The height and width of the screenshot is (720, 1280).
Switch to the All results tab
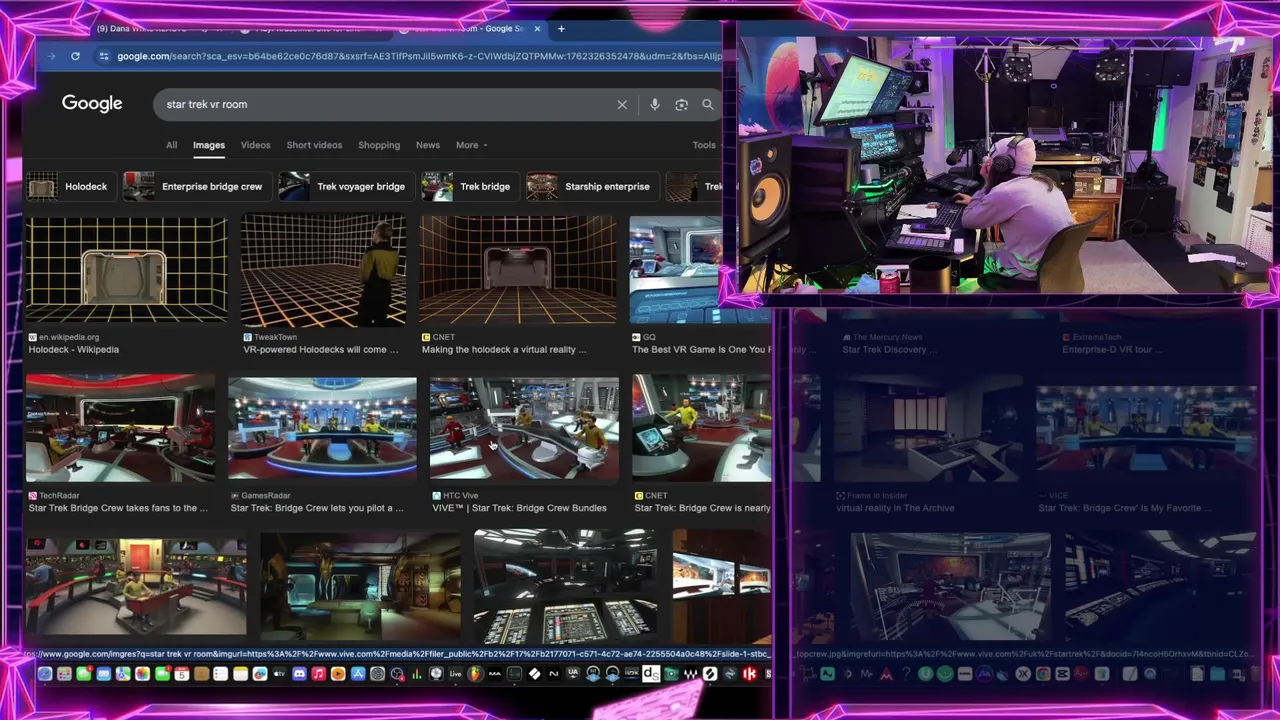point(172,145)
